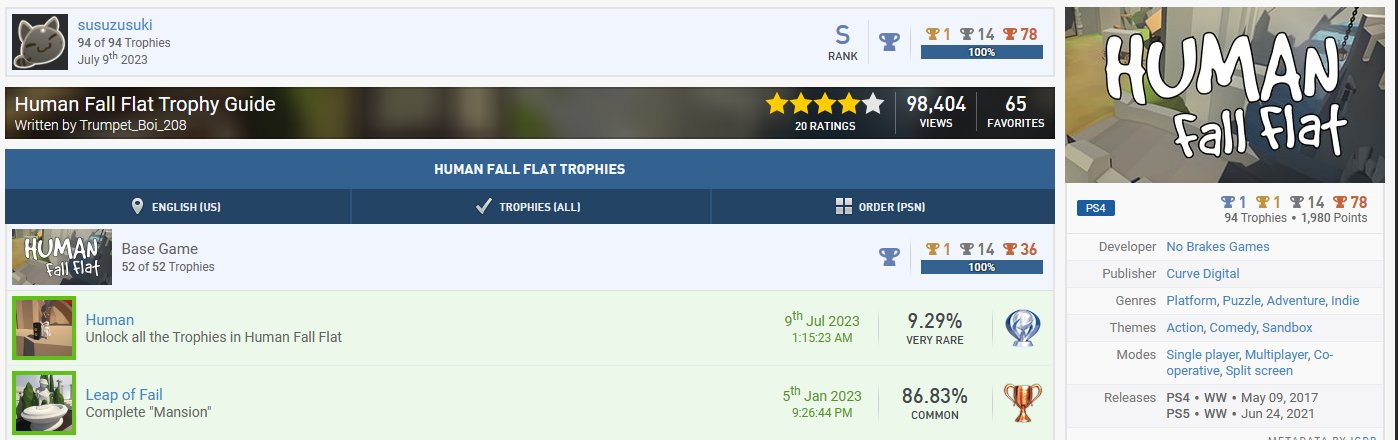The width and height of the screenshot is (1398, 440).
Task: Click the trophy icon in Base Game row
Action: click(888, 257)
